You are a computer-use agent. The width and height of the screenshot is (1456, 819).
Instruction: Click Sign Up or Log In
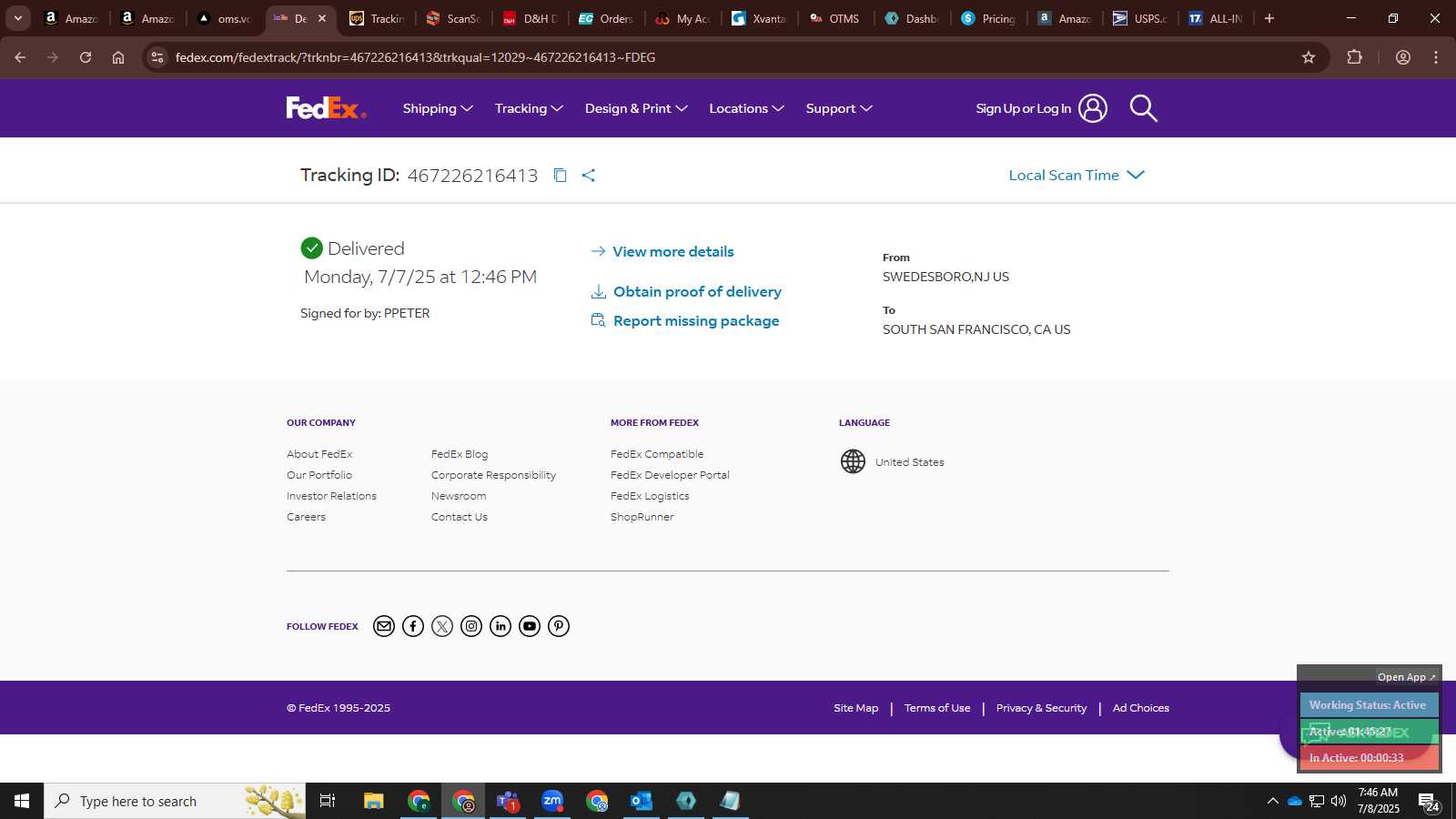coord(1041,108)
